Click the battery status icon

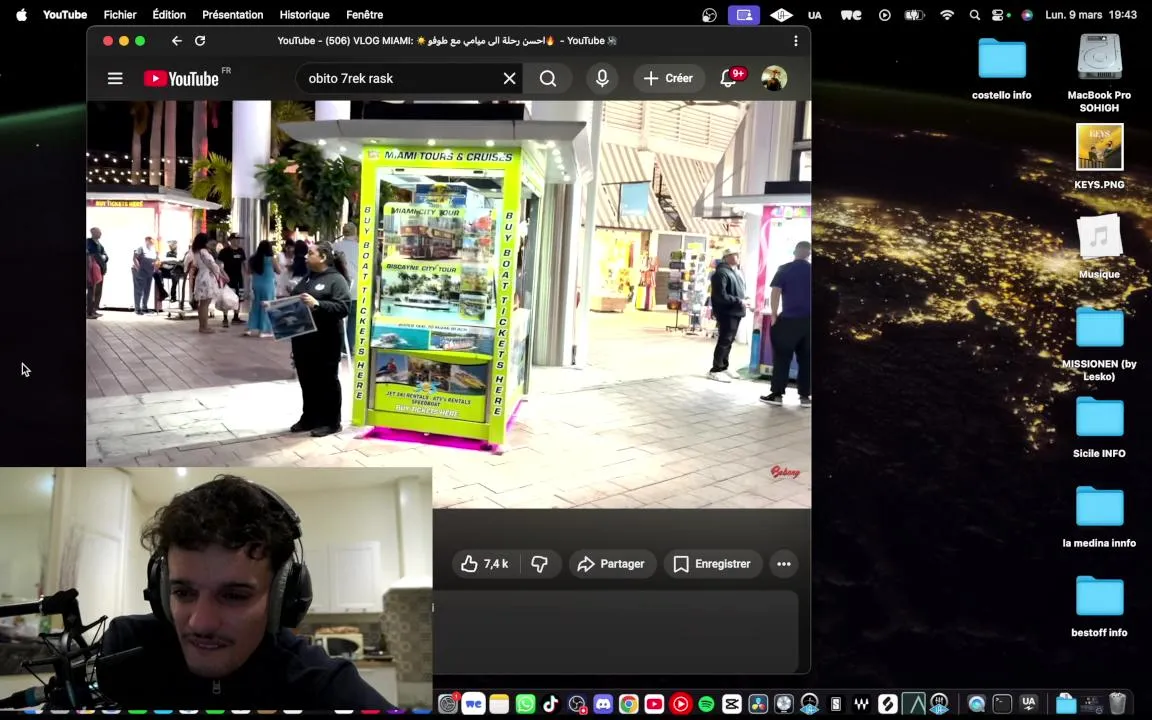pyautogui.click(x=914, y=15)
